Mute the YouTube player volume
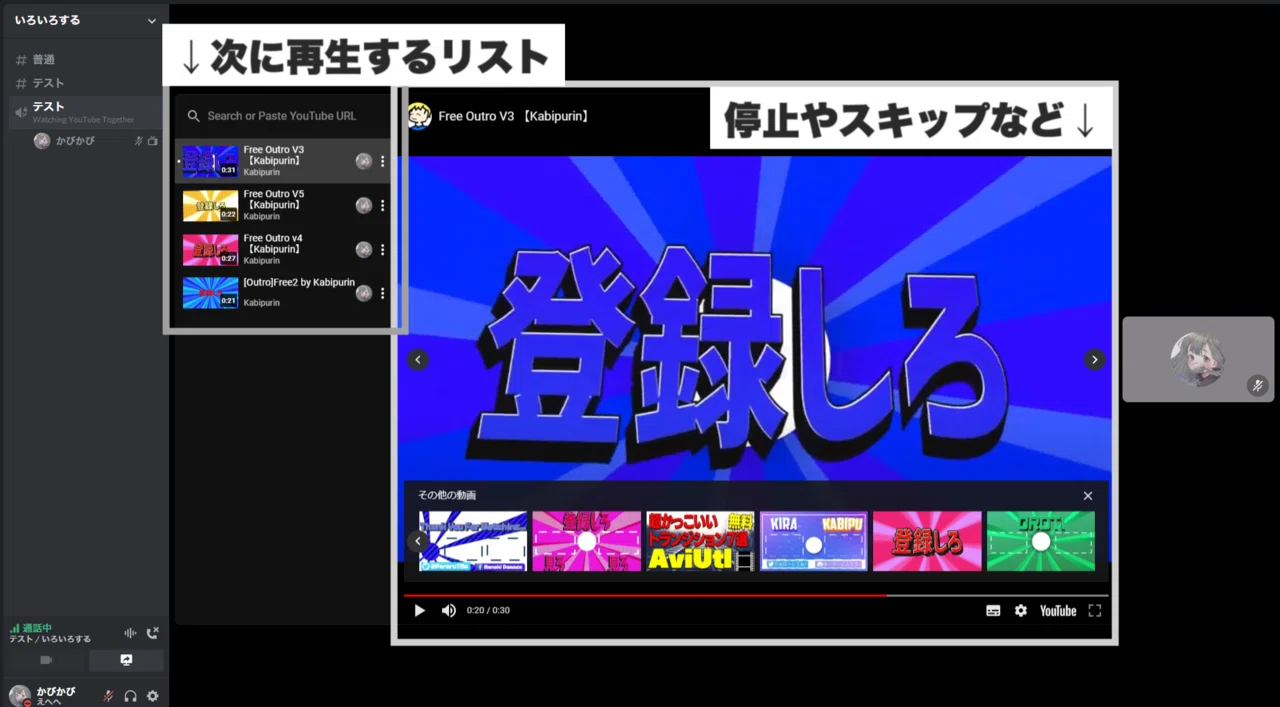This screenshot has width=1280, height=707. [x=449, y=611]
